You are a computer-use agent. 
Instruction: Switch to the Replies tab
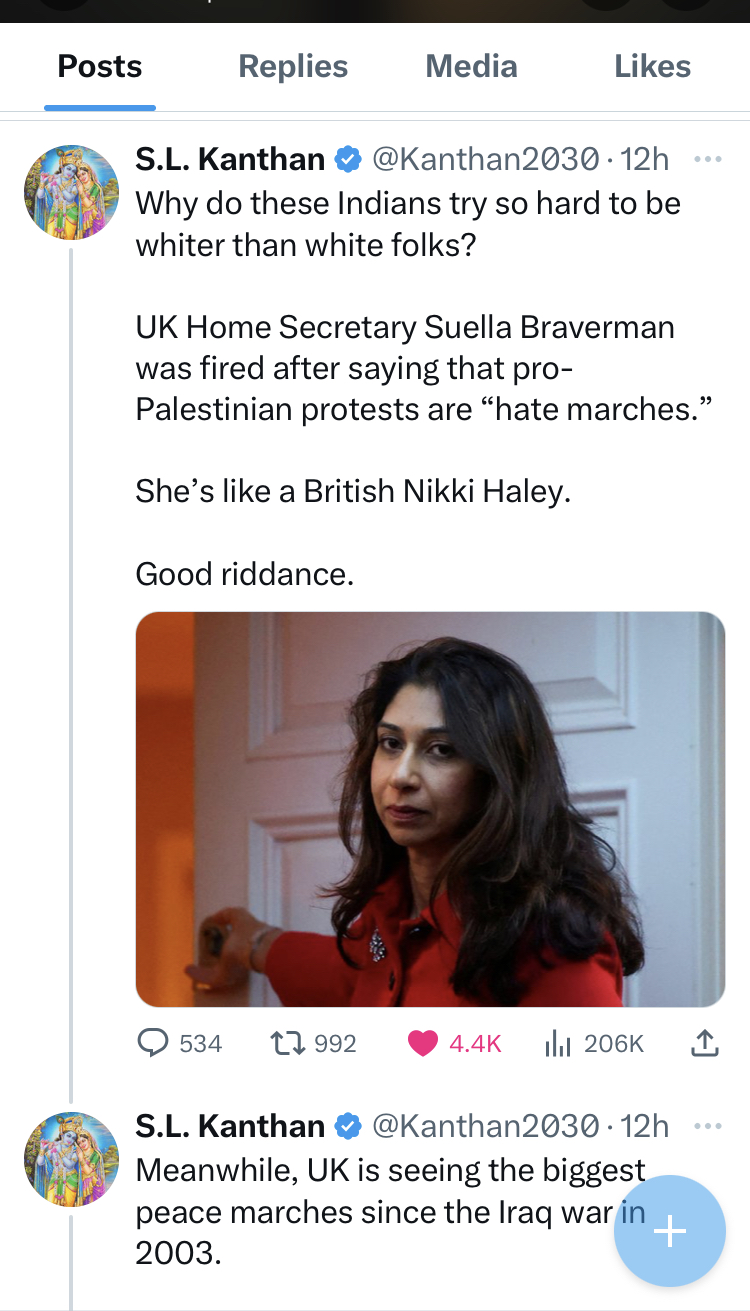[293, 66]
